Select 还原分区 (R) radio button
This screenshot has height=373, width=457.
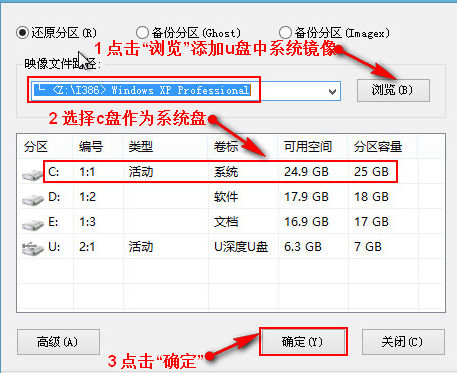[22, 33]
